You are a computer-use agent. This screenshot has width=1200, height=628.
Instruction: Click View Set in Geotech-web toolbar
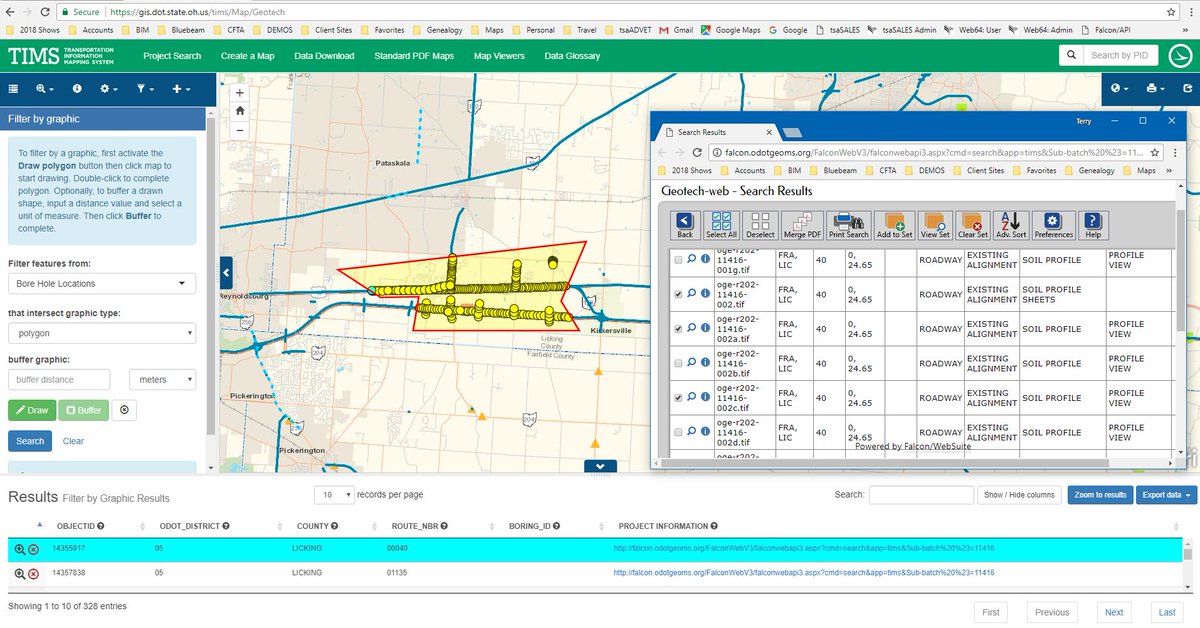935,224
